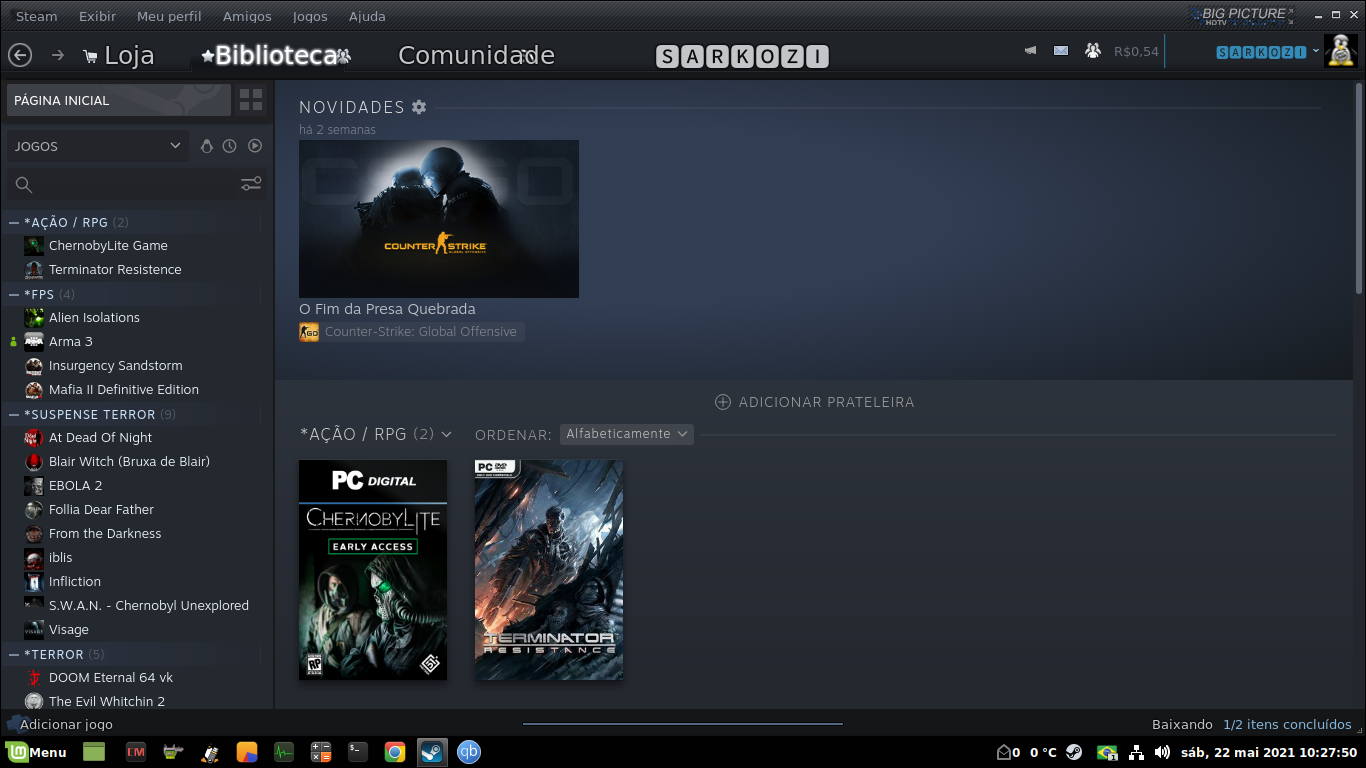Image resolution: width=1366 pixels, height=768 pixels.
Task: Open the Steam menu
Action: [36, 16]
